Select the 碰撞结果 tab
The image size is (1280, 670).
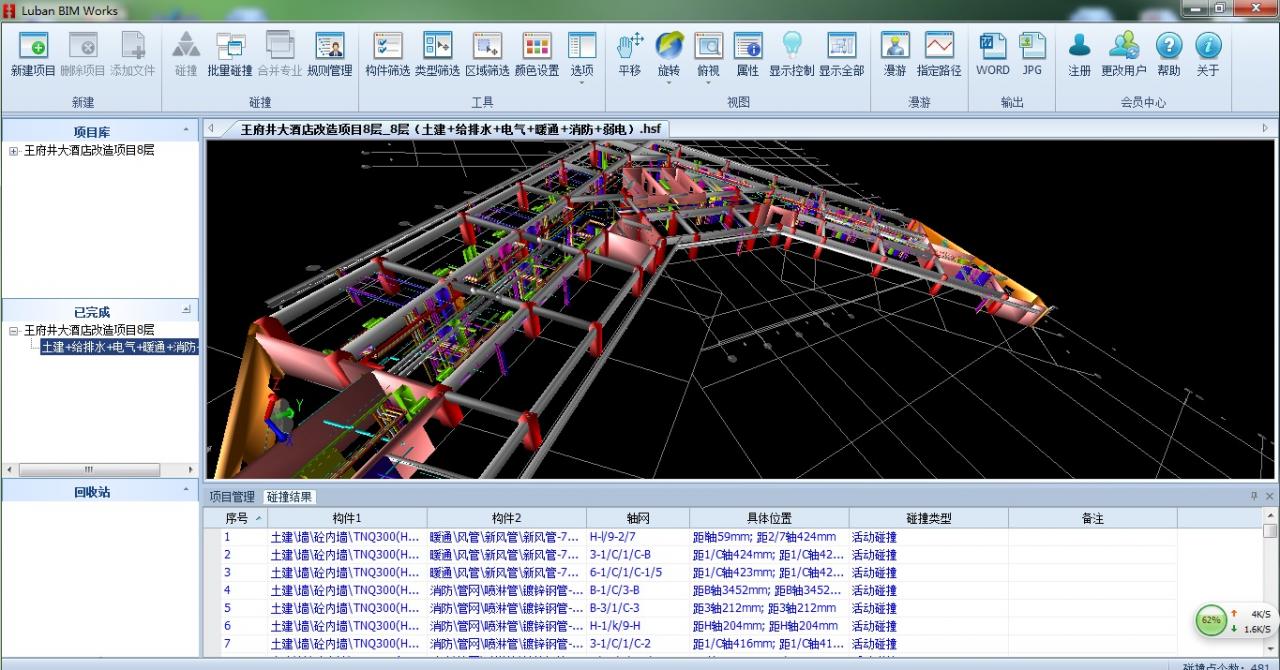(x=289, y=497)
